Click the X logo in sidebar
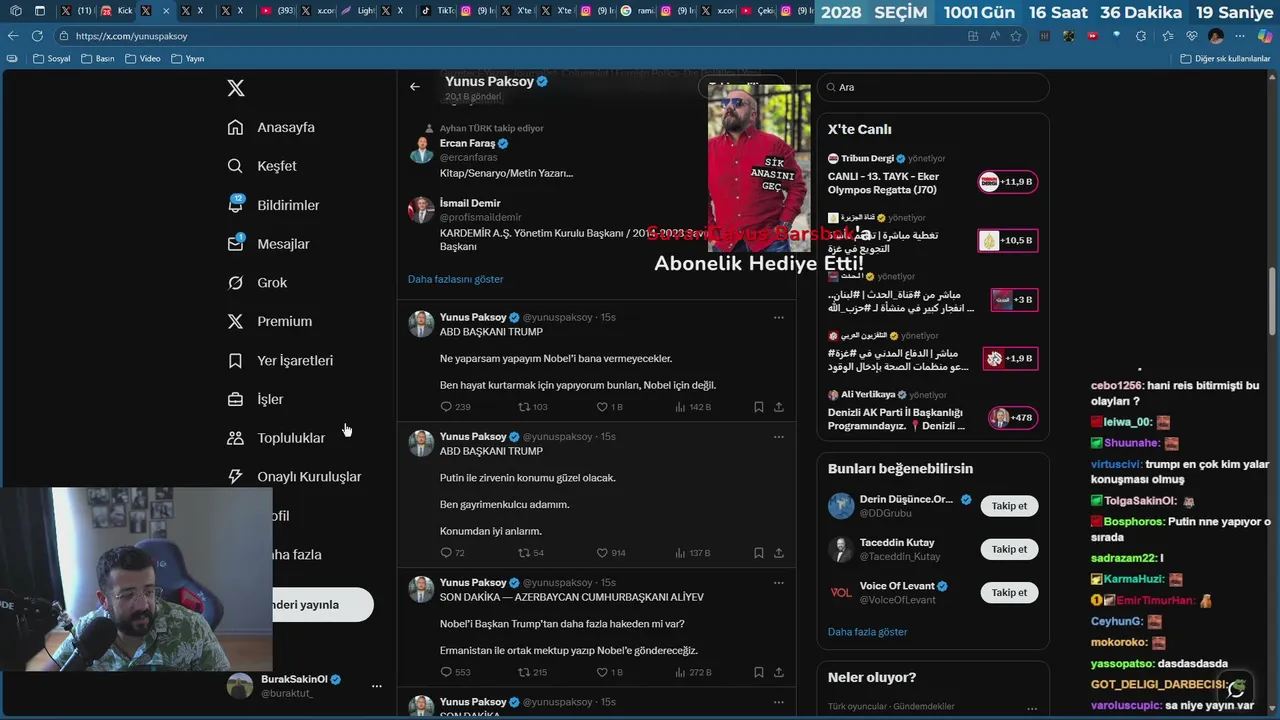 (x=236, y=88)
